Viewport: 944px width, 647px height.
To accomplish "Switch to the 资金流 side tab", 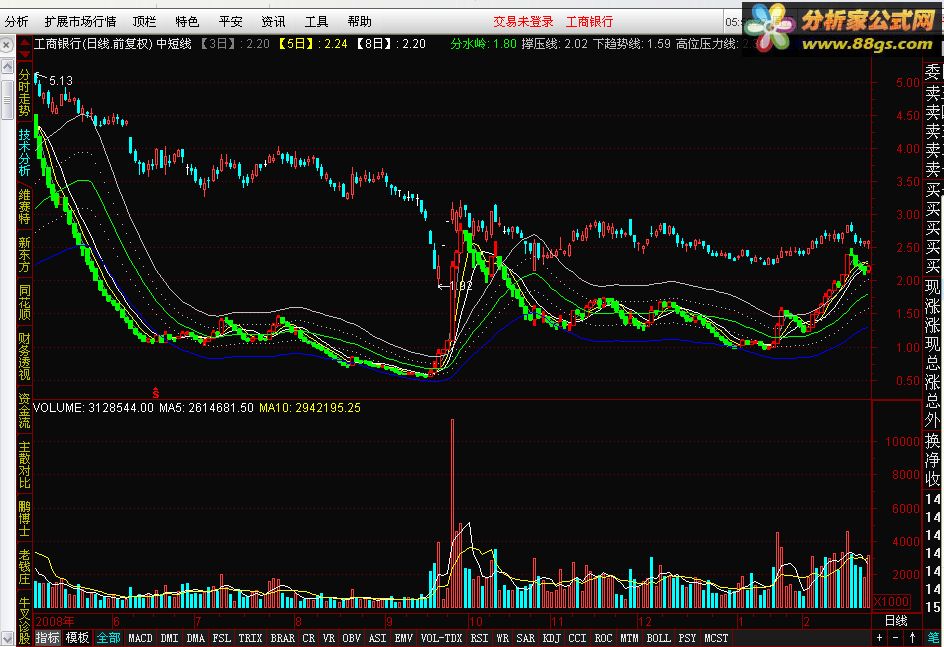I will click(x=24, y=411).
